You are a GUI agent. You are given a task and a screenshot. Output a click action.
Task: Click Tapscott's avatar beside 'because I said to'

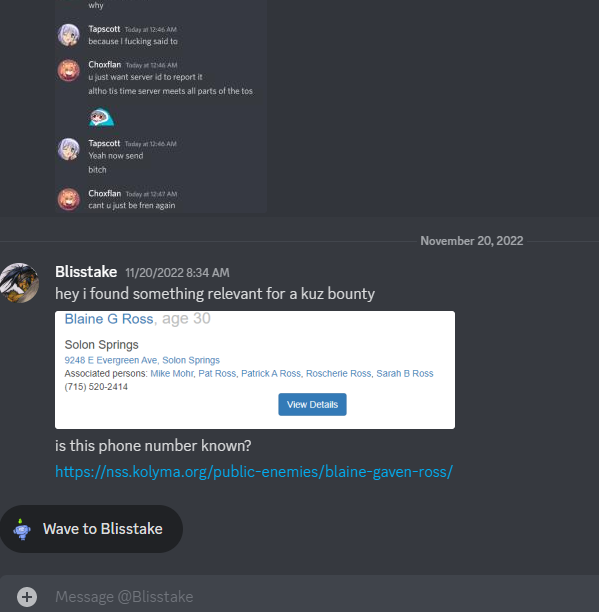tap(69, 35)
